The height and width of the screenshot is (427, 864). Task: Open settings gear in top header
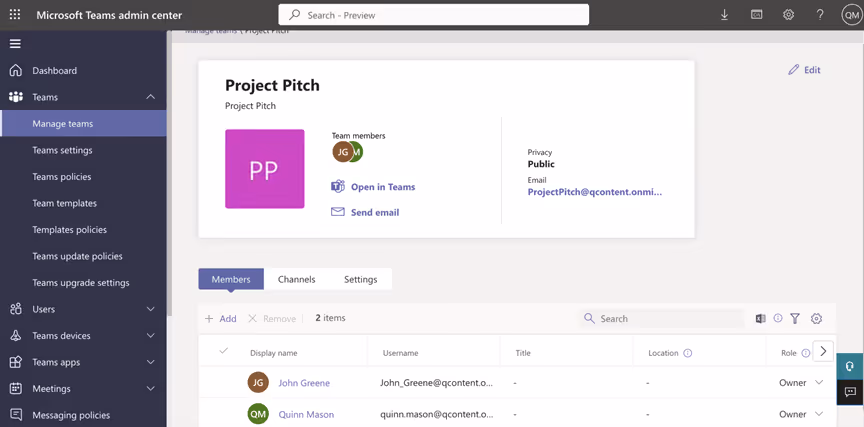[x=789, y=15]
